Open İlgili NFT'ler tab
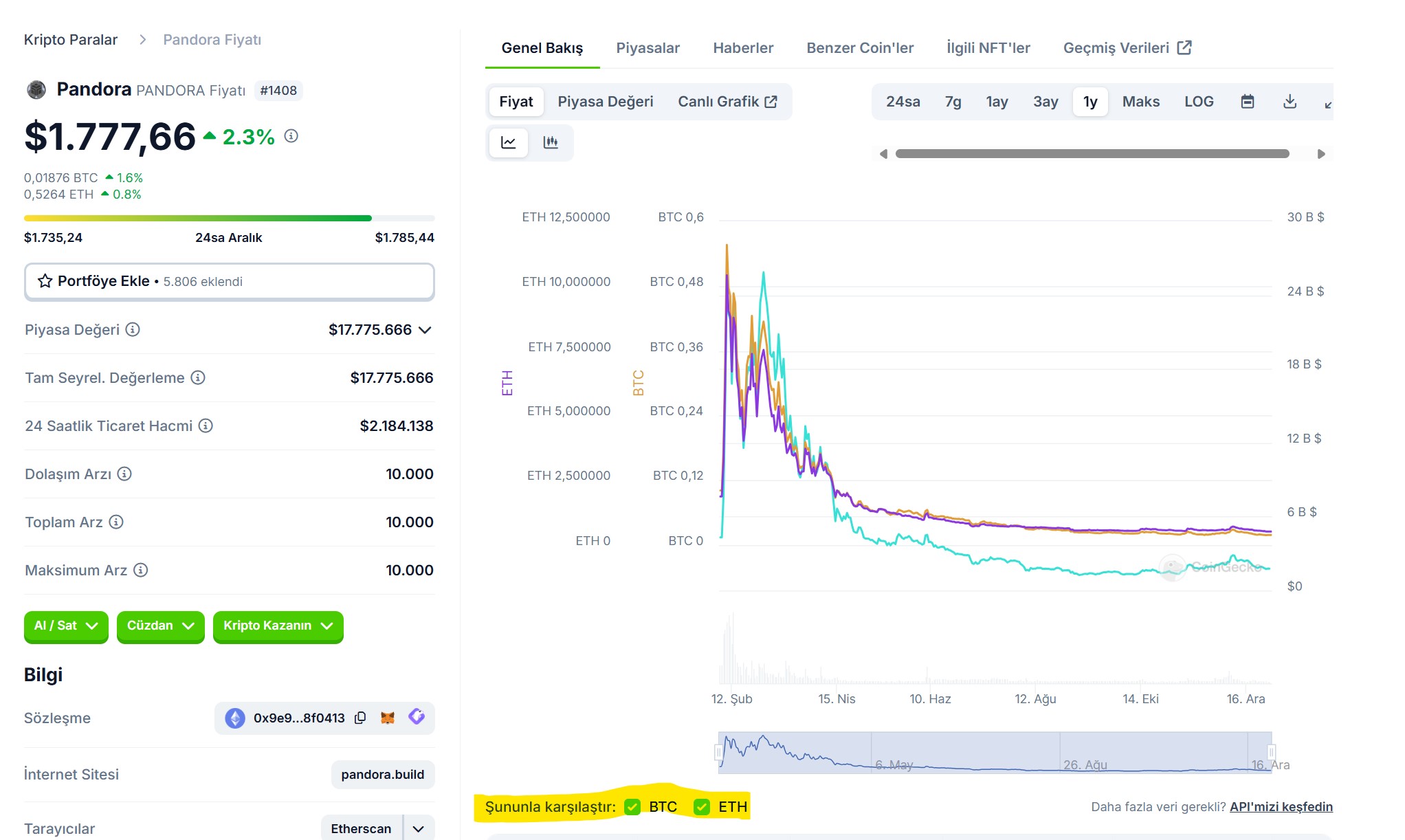The width and height of the screenshot is (1405, 840). click(988, 48)
